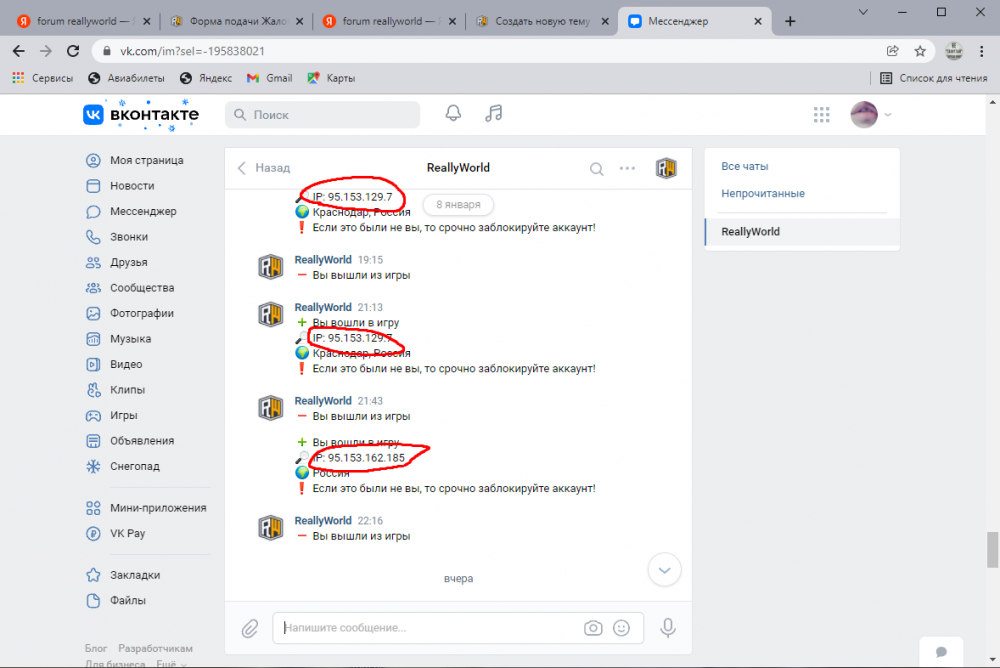Select Все чаты filter

pyautogui.click(x=744, y=166)
